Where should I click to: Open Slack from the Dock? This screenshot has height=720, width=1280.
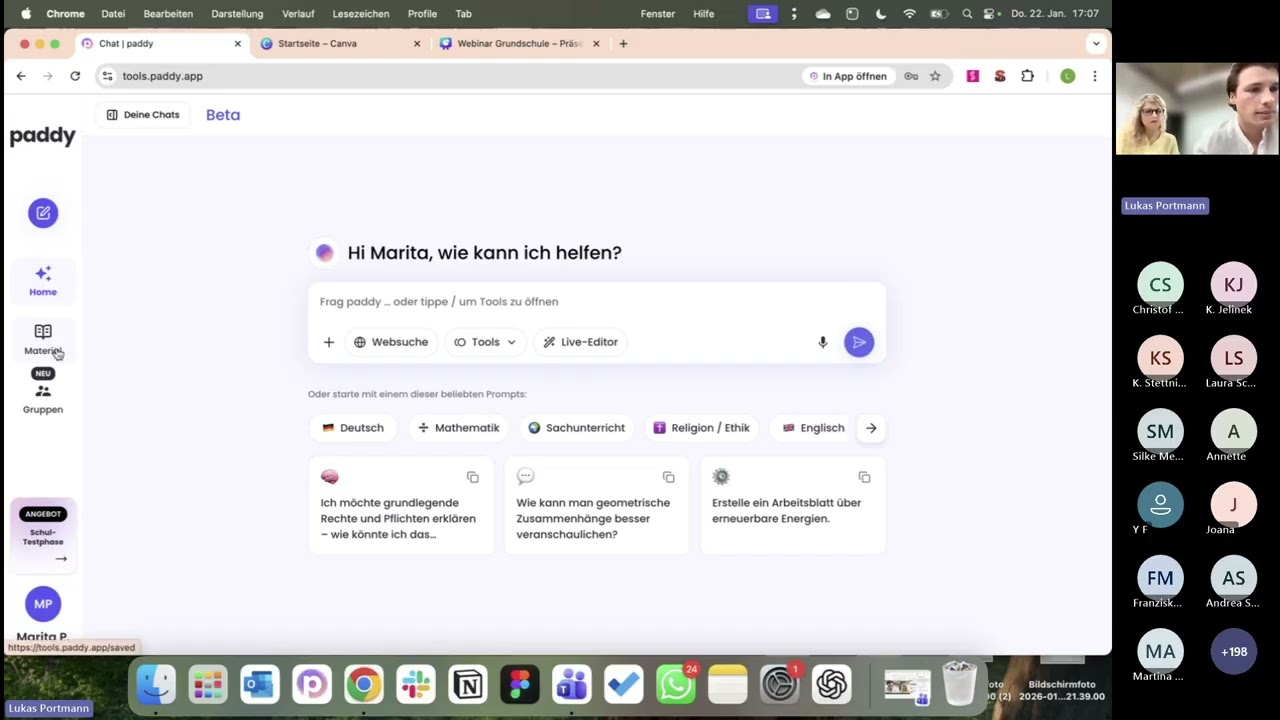click(x=416, y=685)
